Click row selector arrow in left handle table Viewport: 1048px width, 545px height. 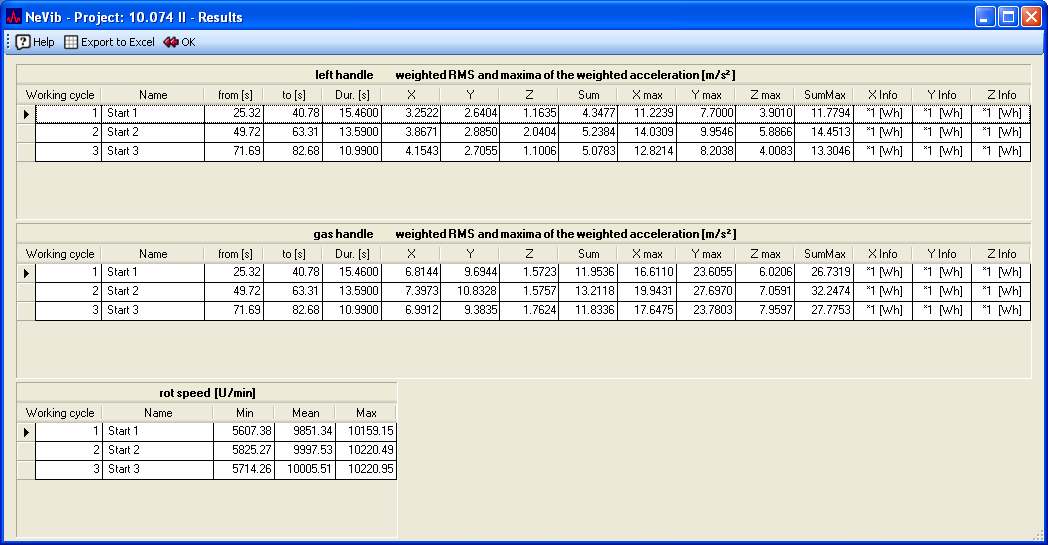[26, 114]
